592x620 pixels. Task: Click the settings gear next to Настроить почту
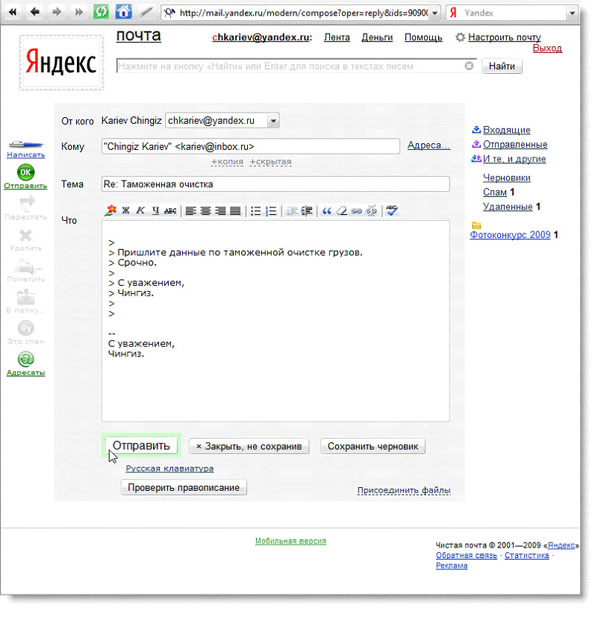point(460,37)
